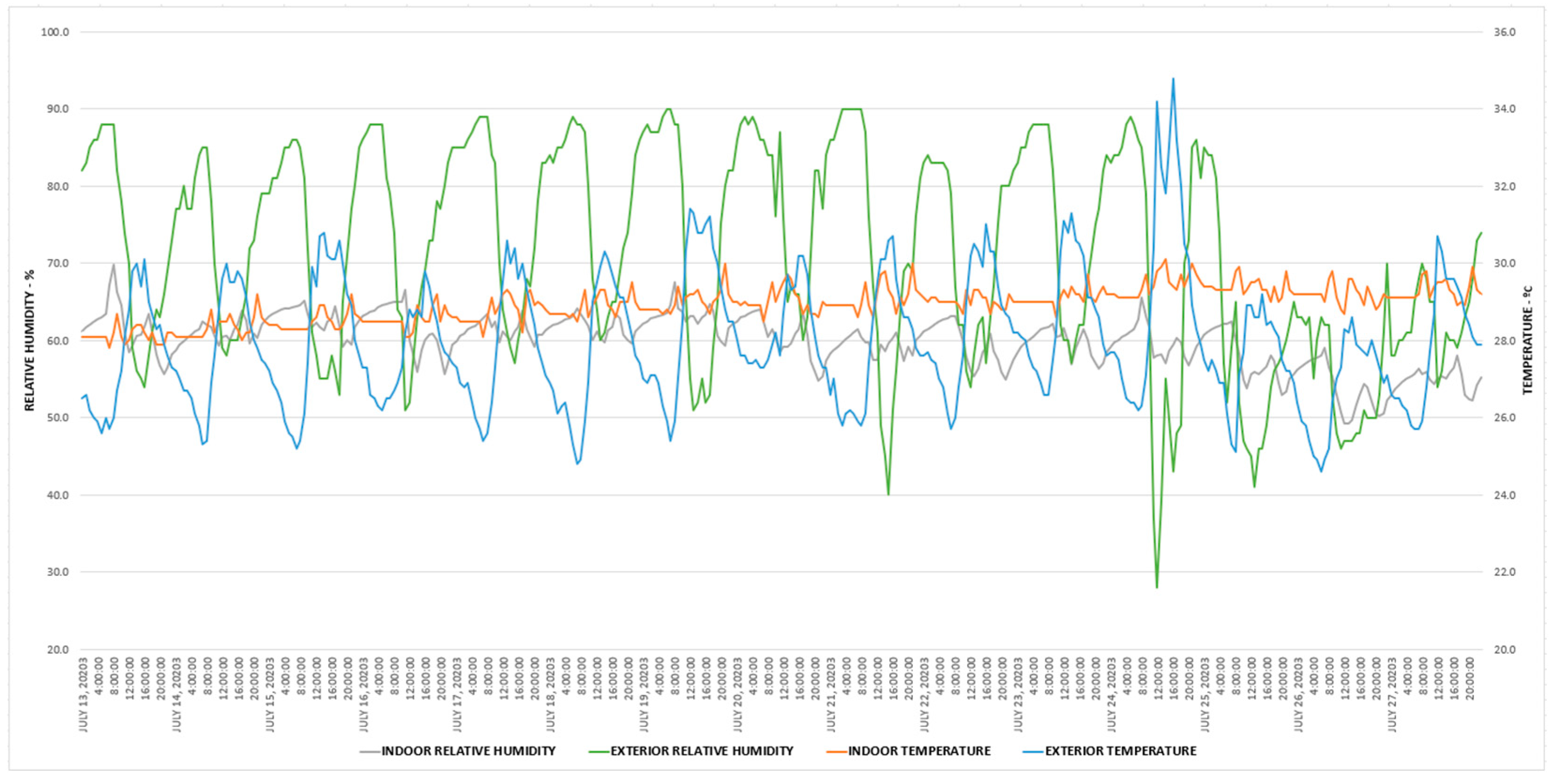Select the Temperature - °C axis title
This screenshot has height=784, width=1552.
[x=1527, y=340]
